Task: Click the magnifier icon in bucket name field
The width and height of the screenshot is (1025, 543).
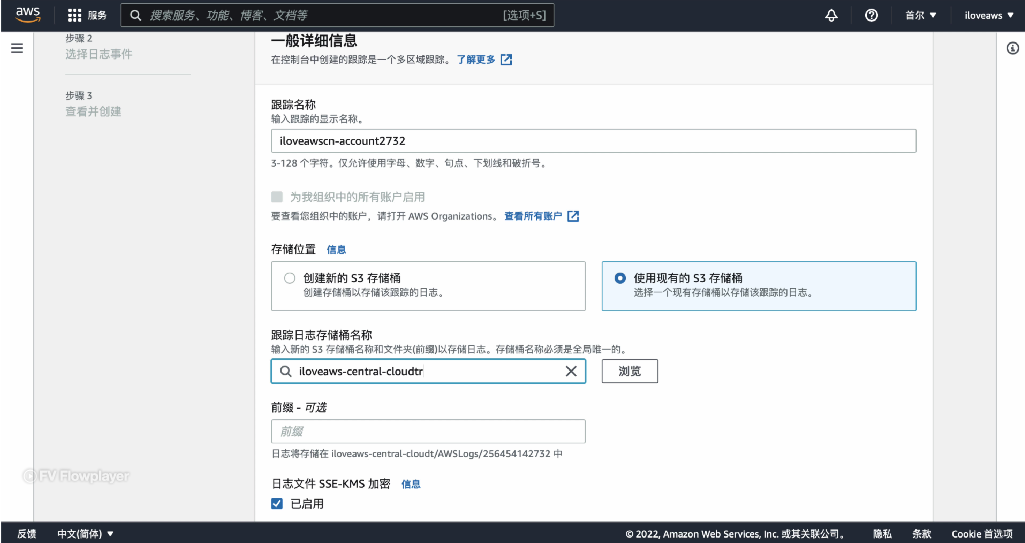Action: 286,371
